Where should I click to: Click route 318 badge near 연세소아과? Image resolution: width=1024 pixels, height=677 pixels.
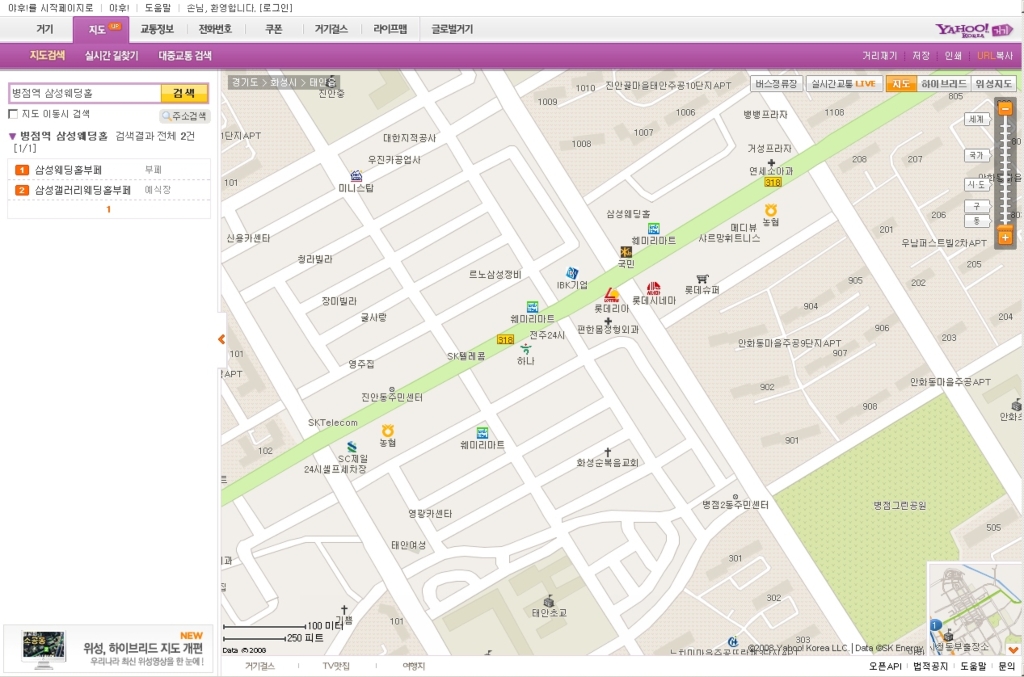coord(773,182)
